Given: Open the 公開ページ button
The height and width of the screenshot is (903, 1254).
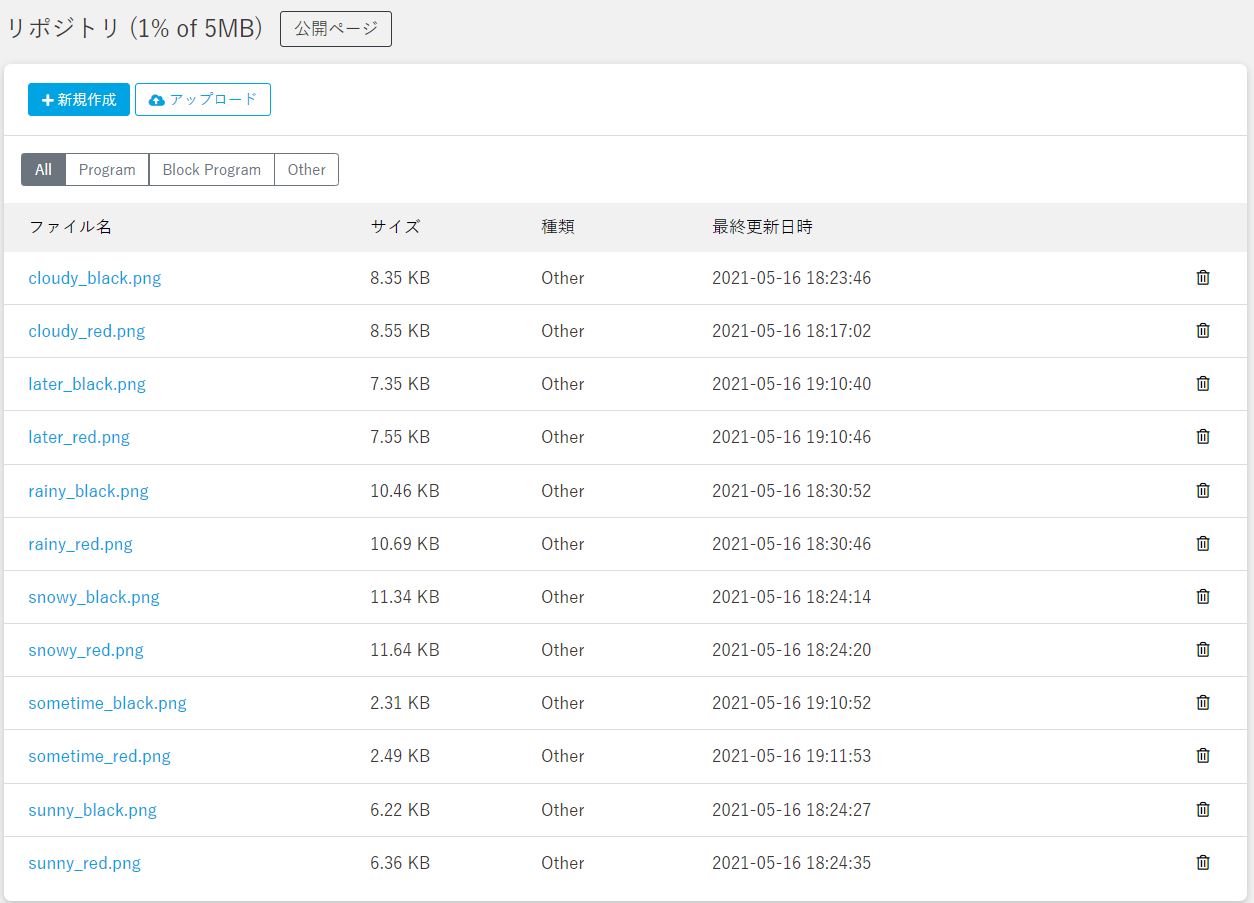Looking at the screenshot, I should pos(336,29).
